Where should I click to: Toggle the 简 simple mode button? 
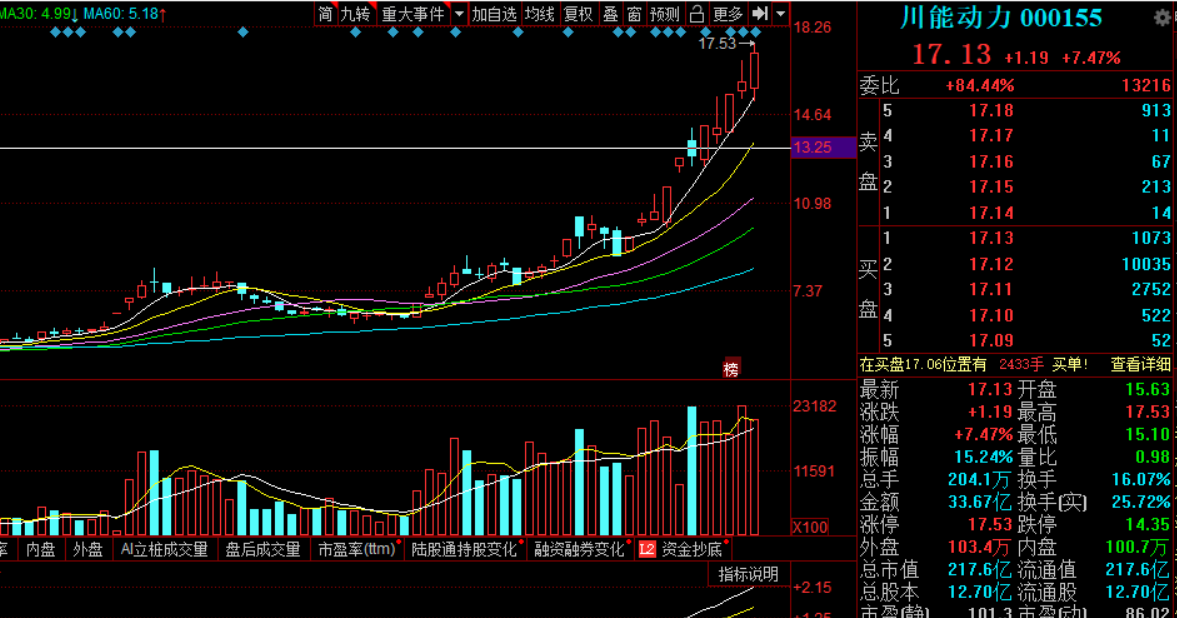[326, 14]
